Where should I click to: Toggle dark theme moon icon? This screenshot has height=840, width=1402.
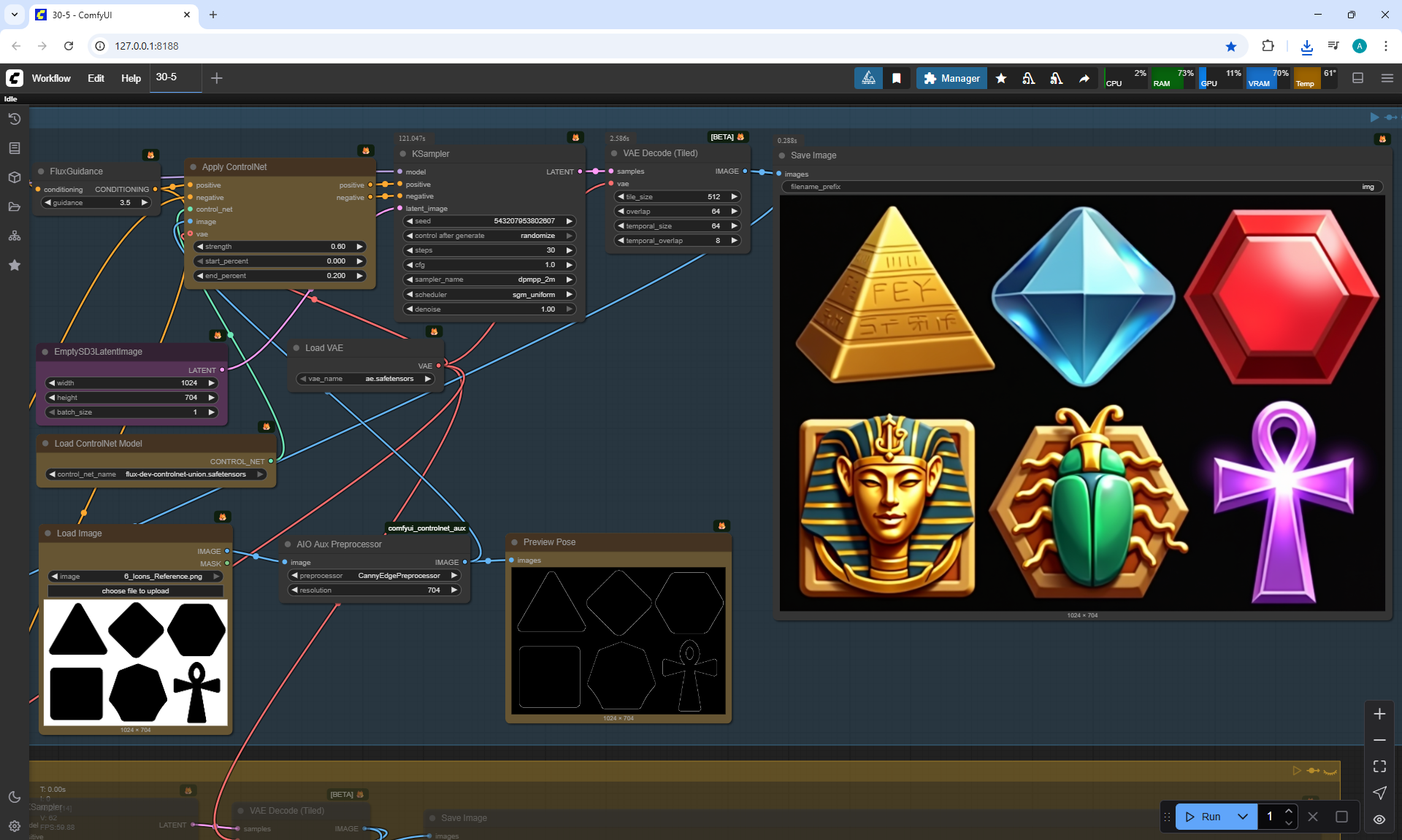coord(14,797)
